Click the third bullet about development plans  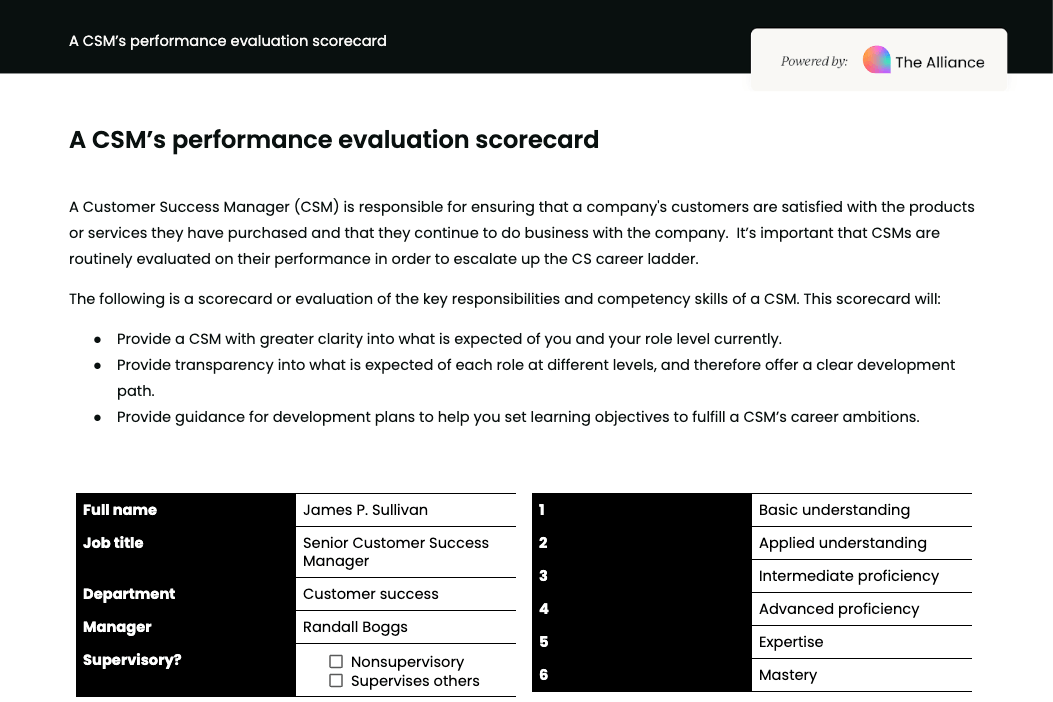pos(518,417)
